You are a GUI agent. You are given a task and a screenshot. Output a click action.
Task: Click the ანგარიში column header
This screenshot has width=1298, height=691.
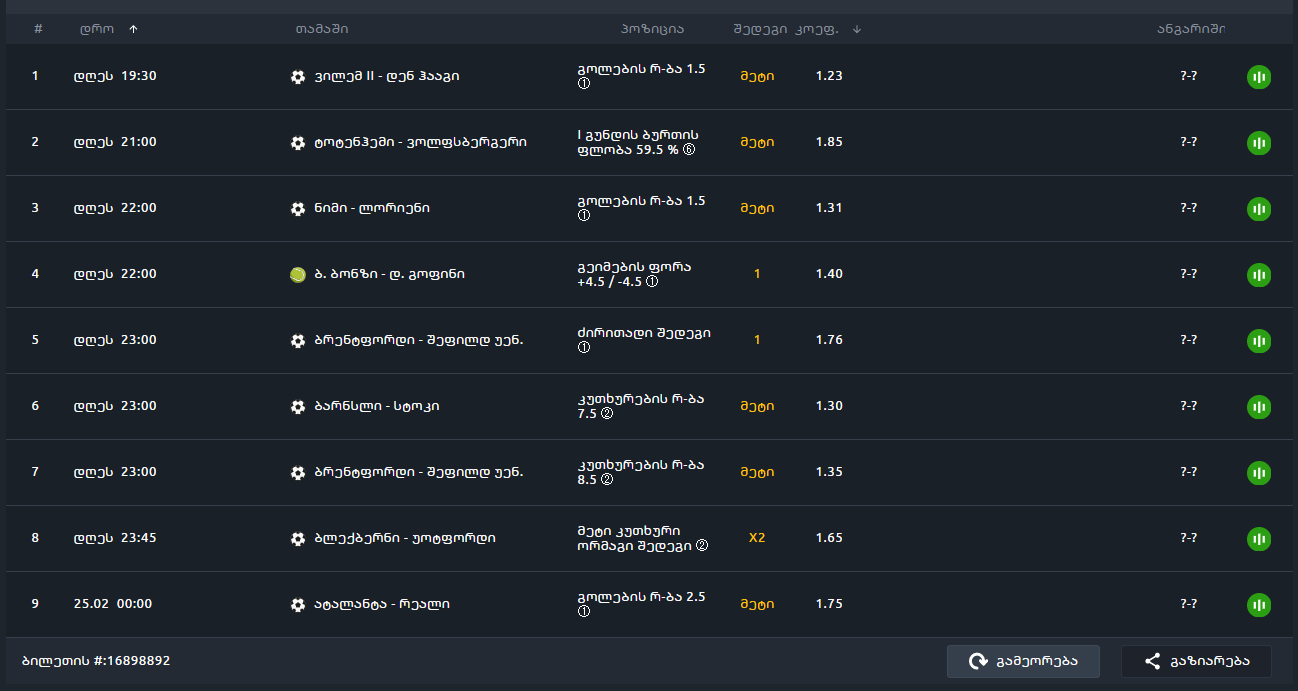(1191, 29)
